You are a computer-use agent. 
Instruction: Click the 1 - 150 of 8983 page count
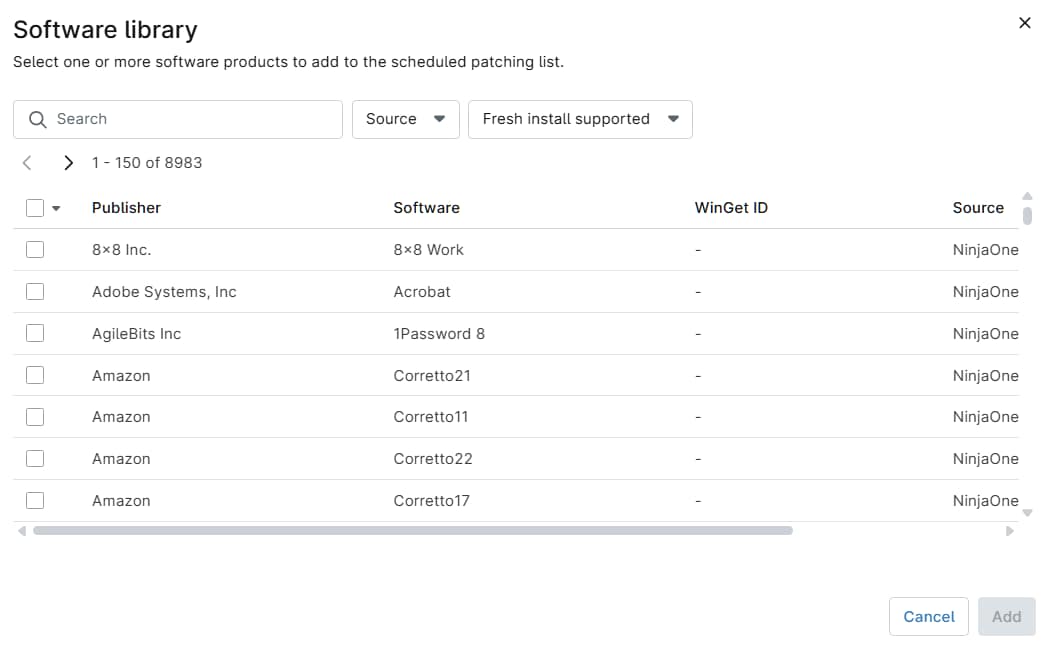147,163
